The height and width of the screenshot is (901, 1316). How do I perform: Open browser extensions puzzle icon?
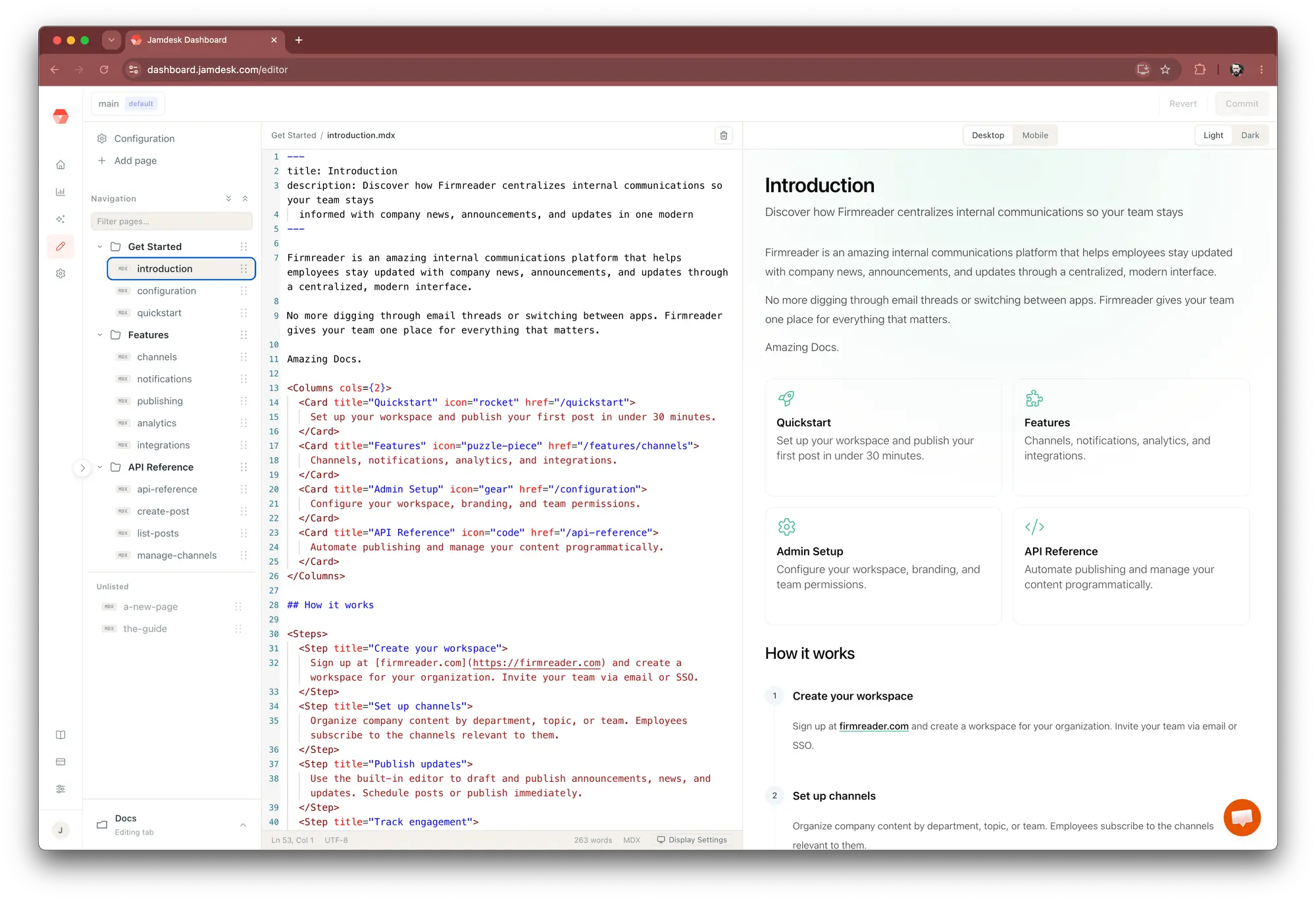pyautogui.click(x=1200, y=69)
